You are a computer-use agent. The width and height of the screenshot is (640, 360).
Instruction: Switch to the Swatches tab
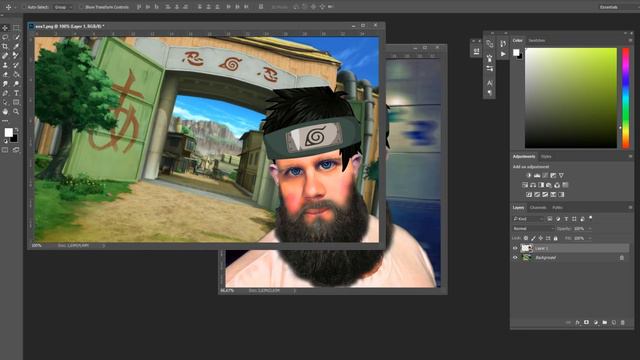pos(537,40)
